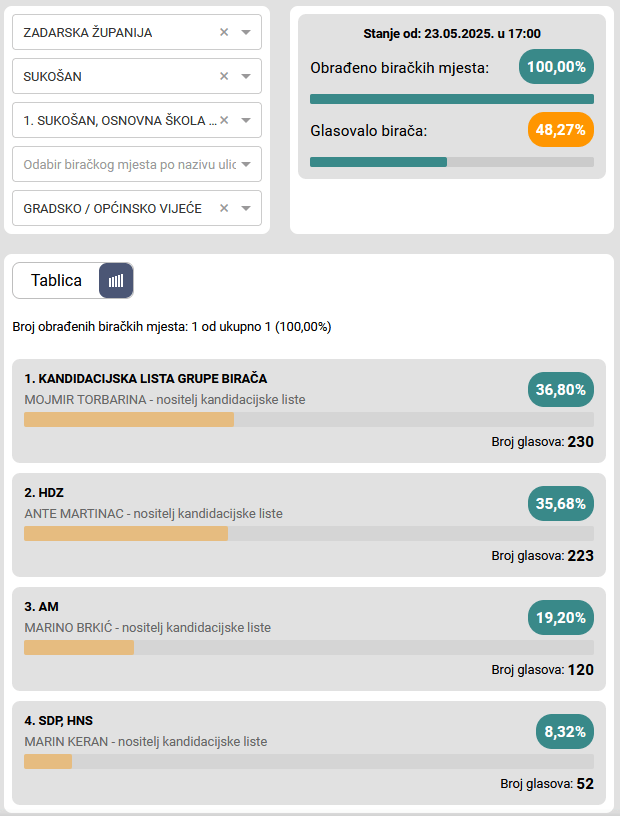Click the voter turnout progress bar
This screenshot has height=816, width=620.
point(451,162)
